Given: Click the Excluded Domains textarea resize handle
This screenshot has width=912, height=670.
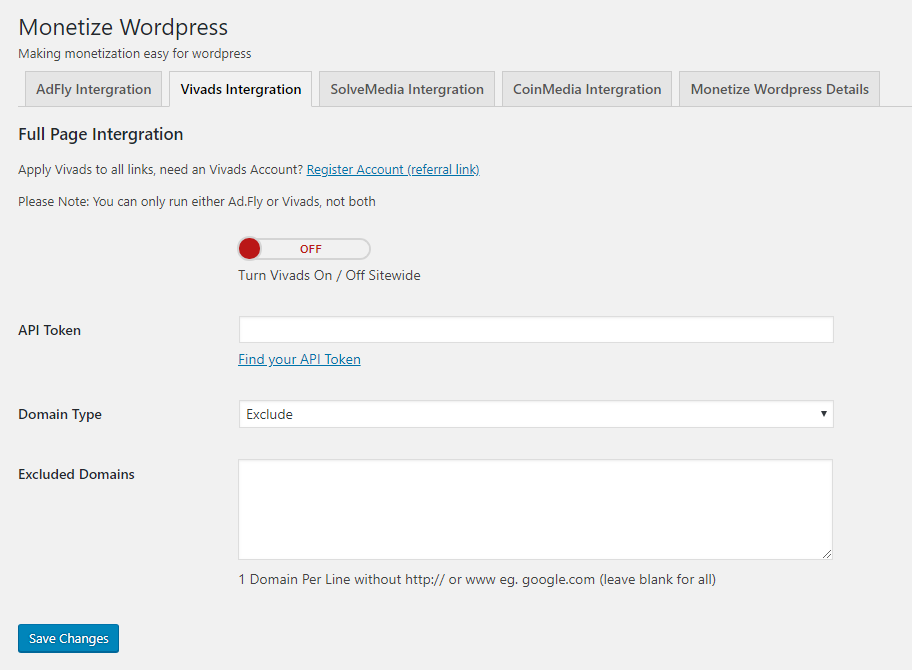Looking at the screenshot, I should point(826,553).
